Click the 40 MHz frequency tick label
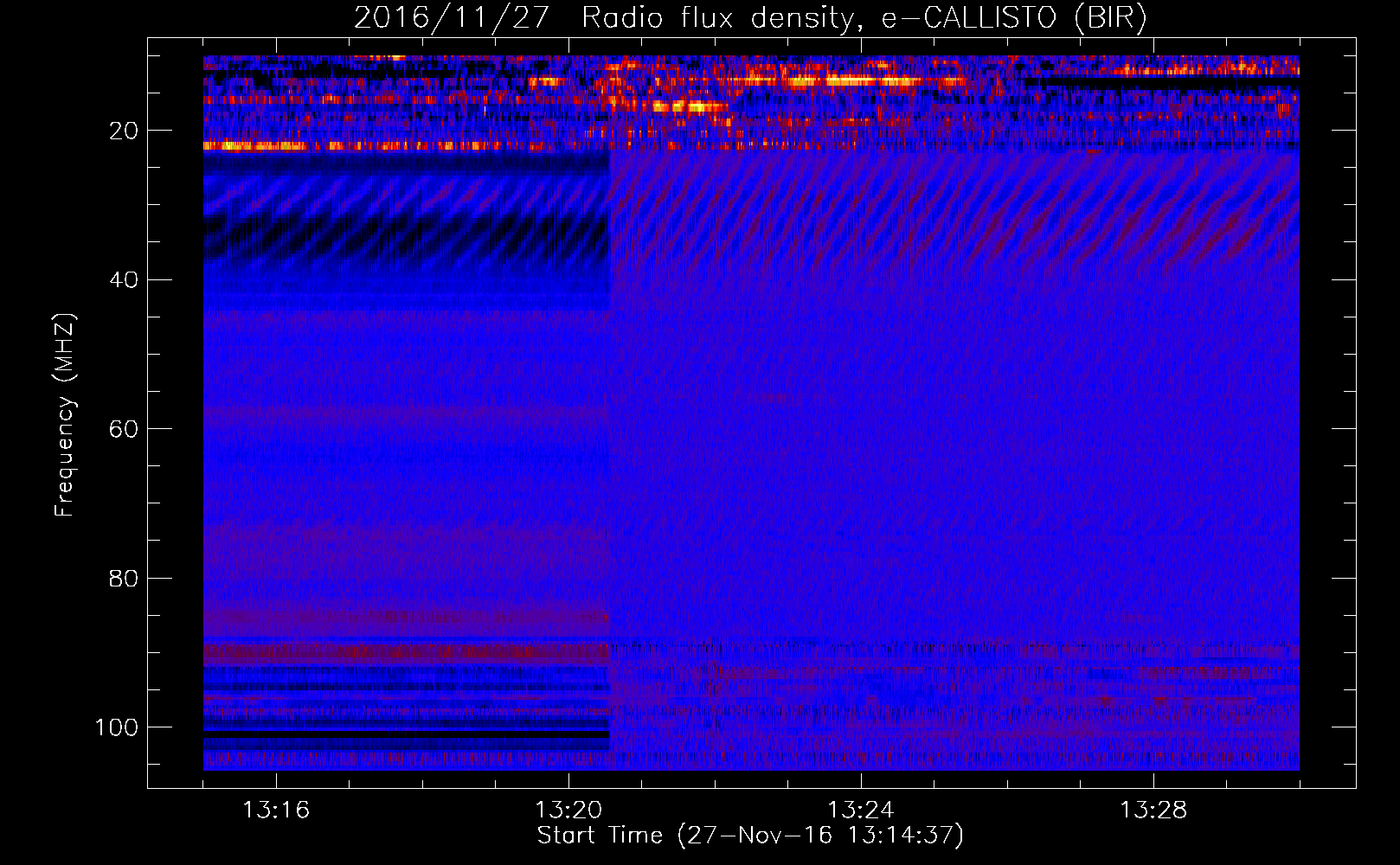 (x=124, y=280)
